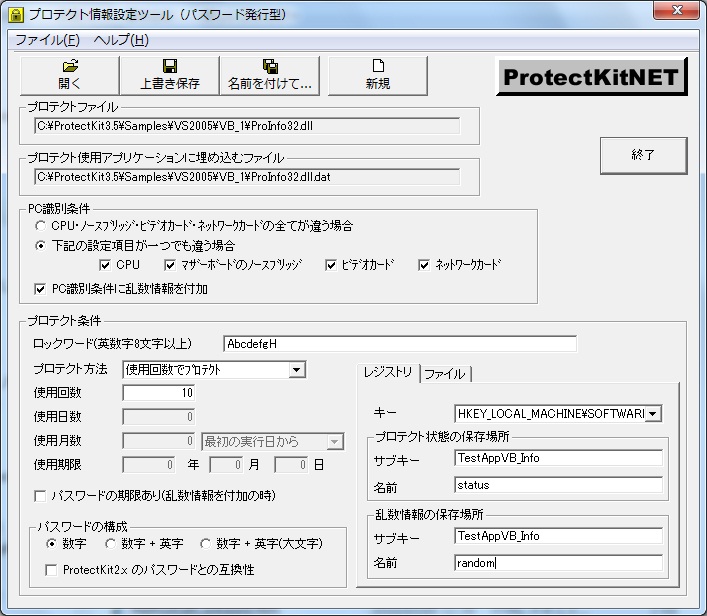The width and height of the screenshot is (707, 616).
Task: Click the 名前 field containing random
Action: [558, 563]
